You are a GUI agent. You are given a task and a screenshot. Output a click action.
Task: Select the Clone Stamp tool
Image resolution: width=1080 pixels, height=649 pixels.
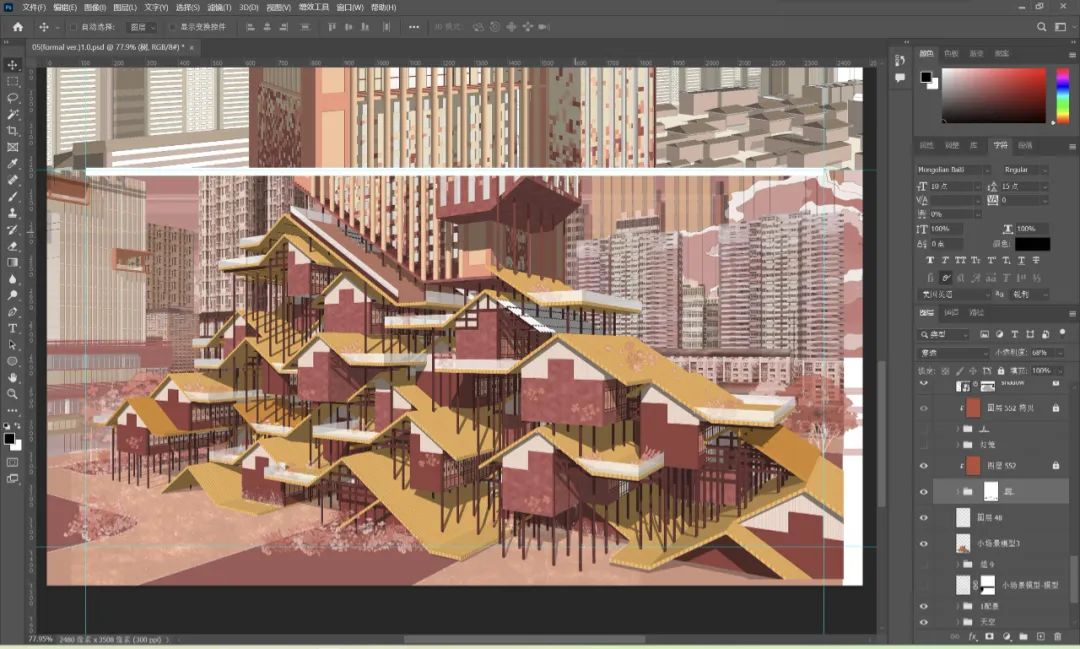pos(12,214)
